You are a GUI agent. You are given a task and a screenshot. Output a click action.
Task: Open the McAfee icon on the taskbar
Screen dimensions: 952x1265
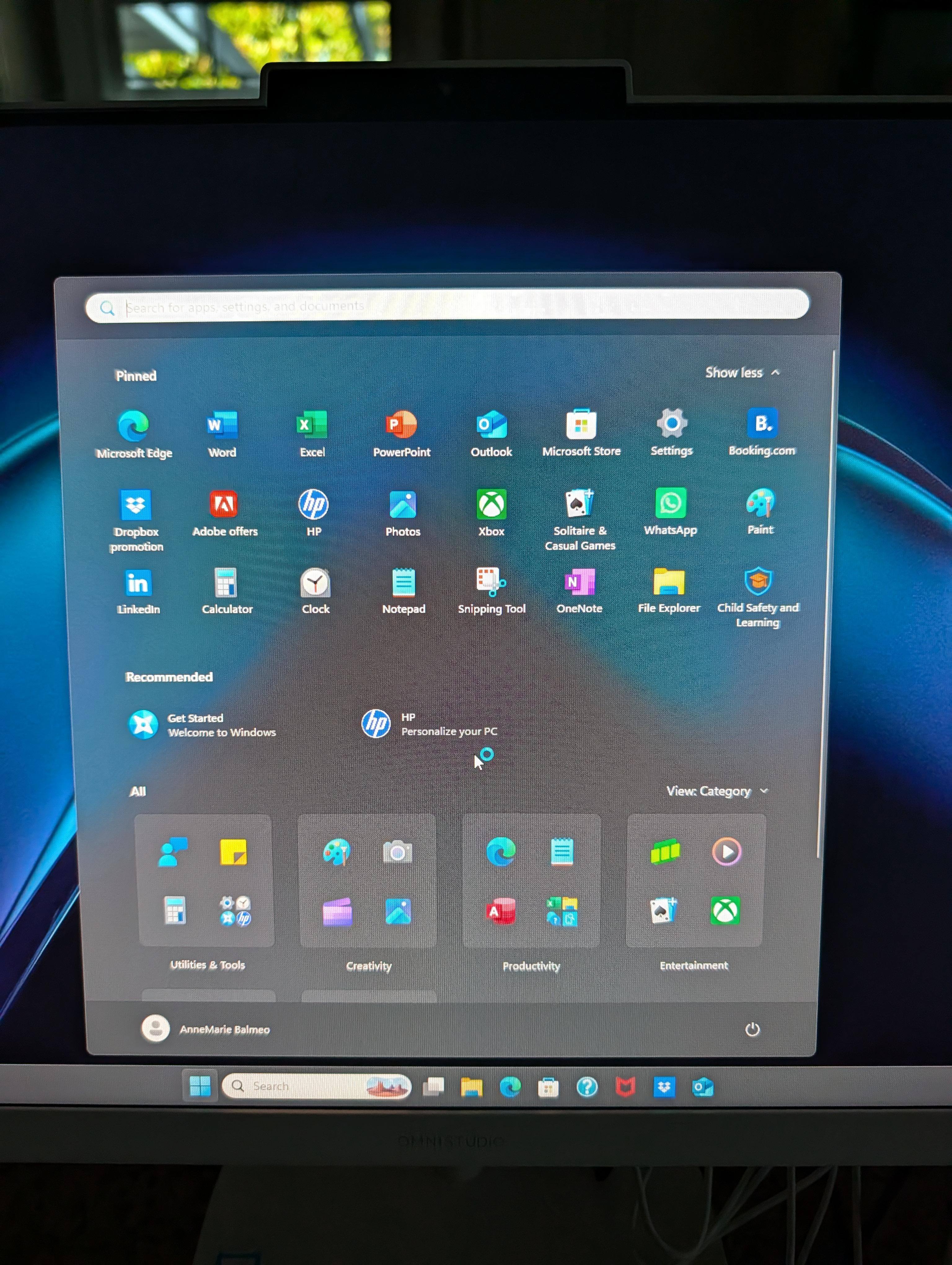point(625,1087)
